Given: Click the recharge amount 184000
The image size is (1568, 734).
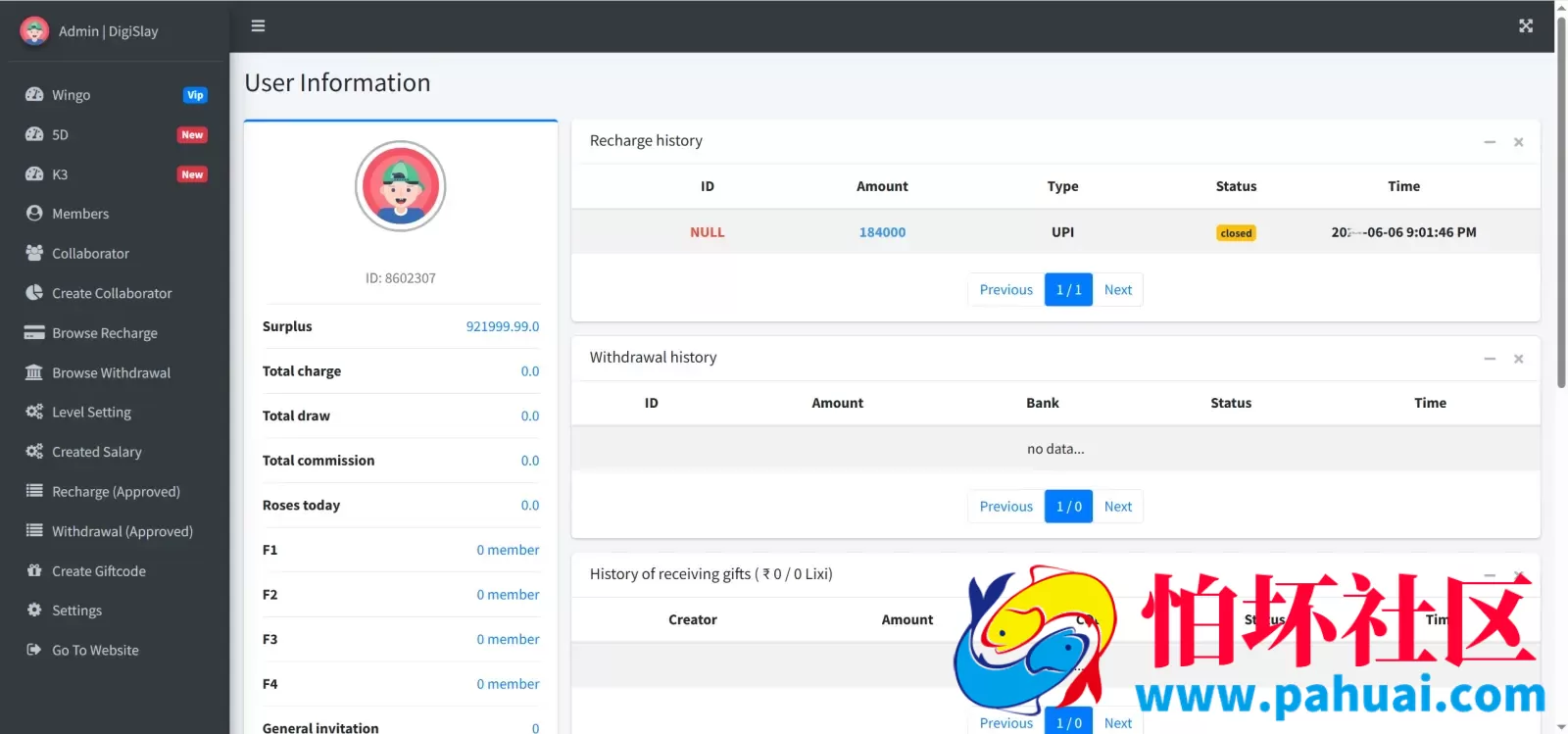Looking at the screenshot, I should [882, 232].
